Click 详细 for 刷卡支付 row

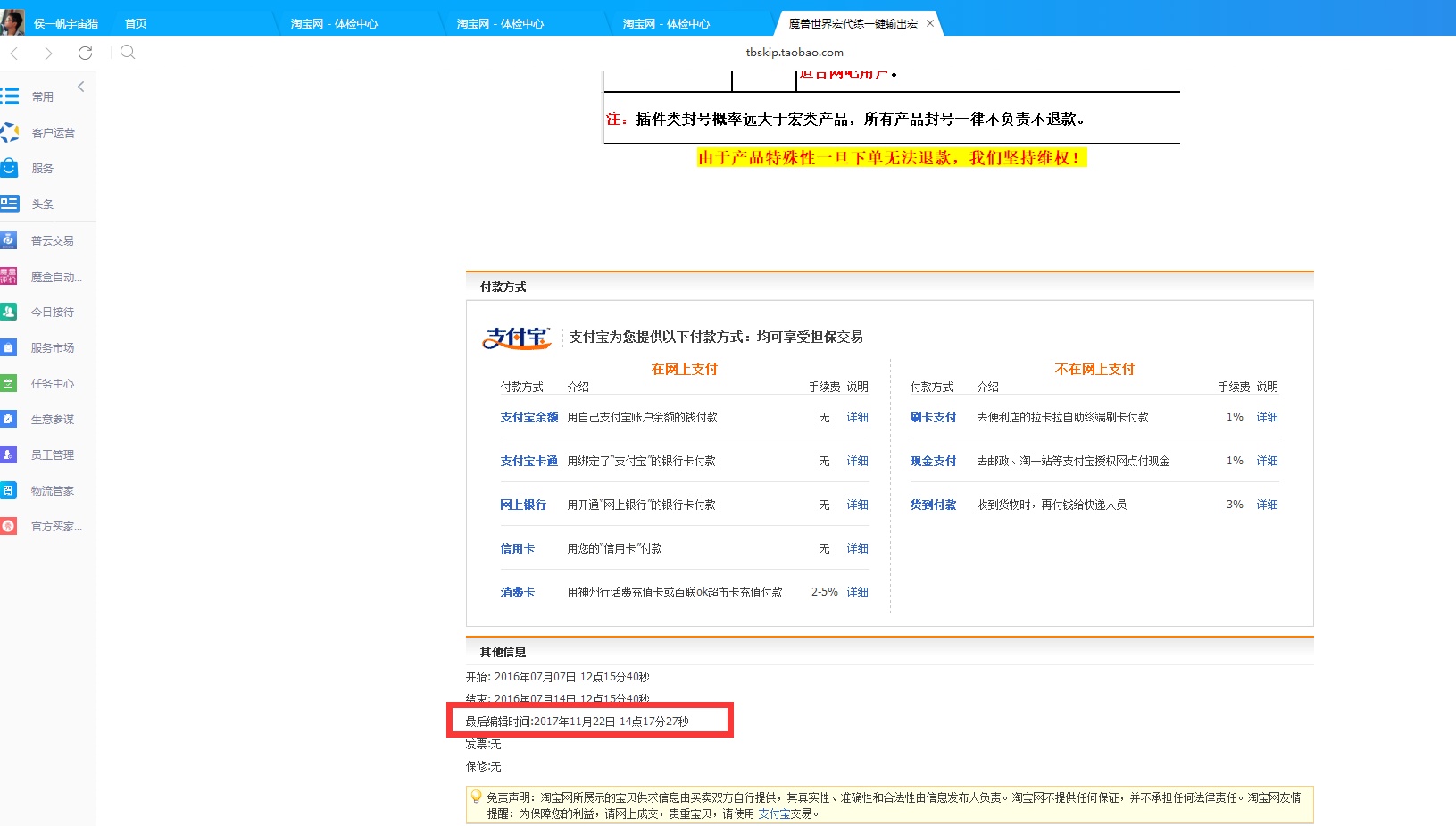pyautogui.click(x=1267, y=417)
